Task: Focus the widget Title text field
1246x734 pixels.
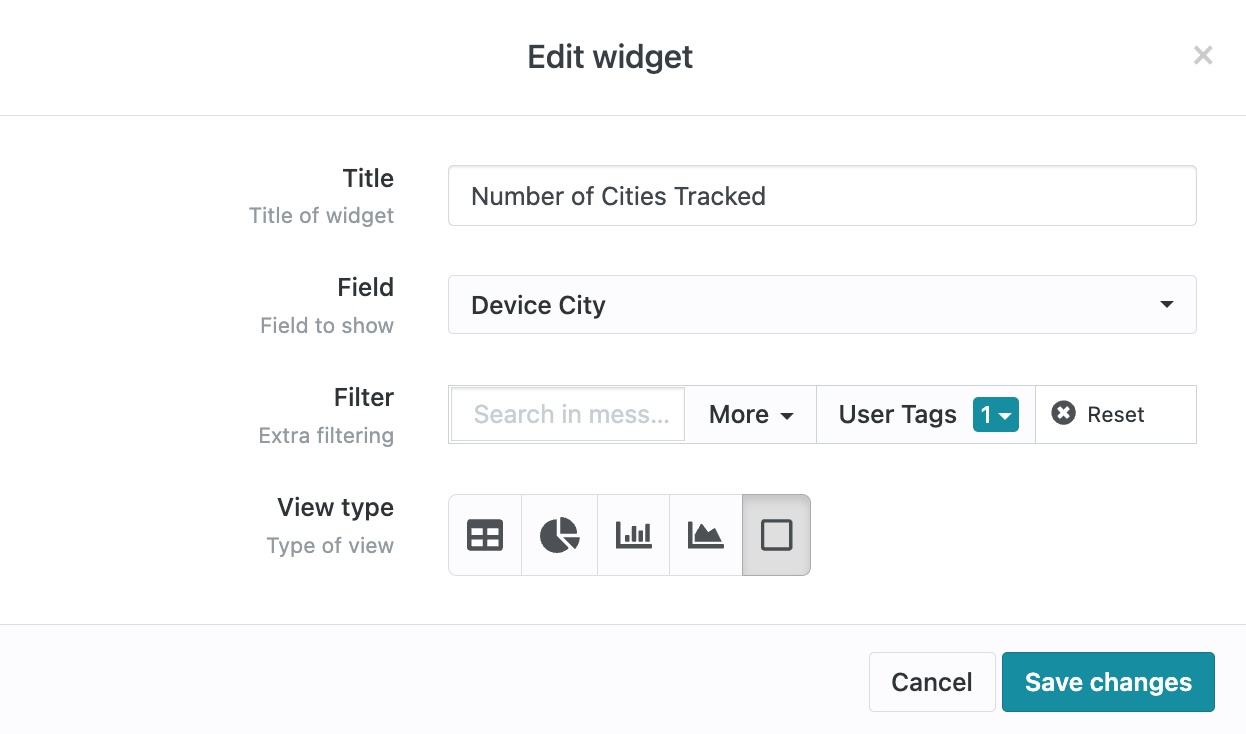Action: click(x=821, y=196)
